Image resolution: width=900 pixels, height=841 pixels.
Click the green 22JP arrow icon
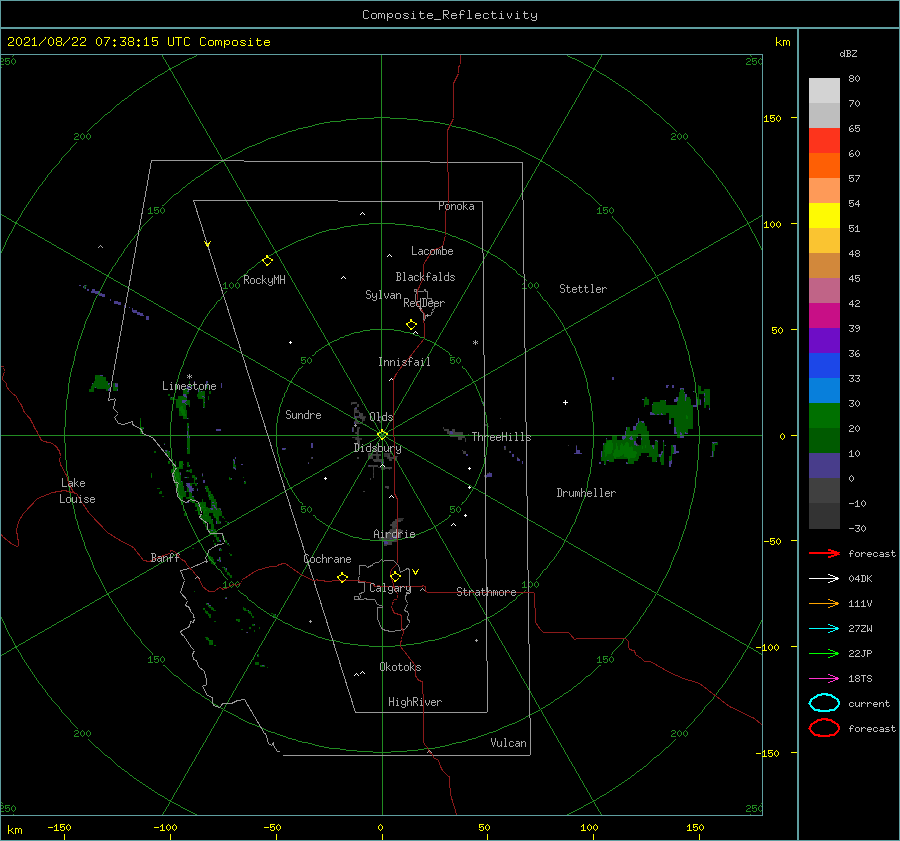click(824, 653)
